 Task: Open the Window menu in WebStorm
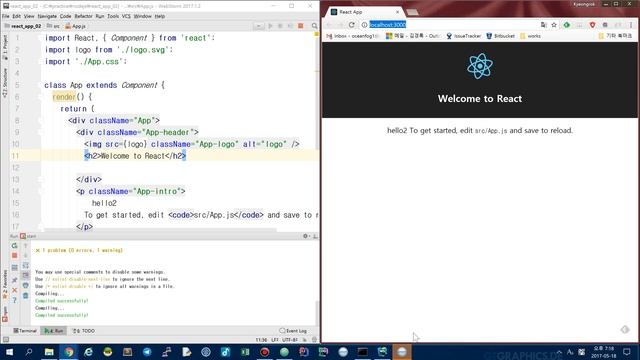(x=142, y=16)
